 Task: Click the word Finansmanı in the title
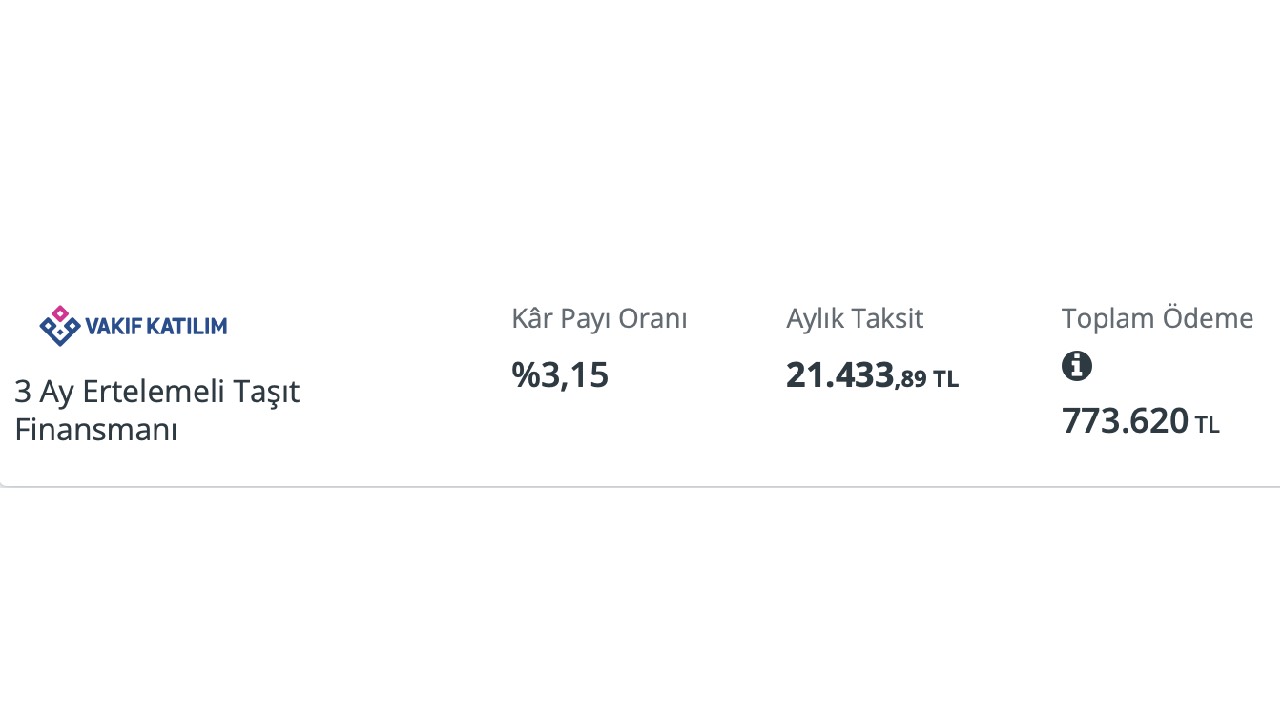point(96,430)
